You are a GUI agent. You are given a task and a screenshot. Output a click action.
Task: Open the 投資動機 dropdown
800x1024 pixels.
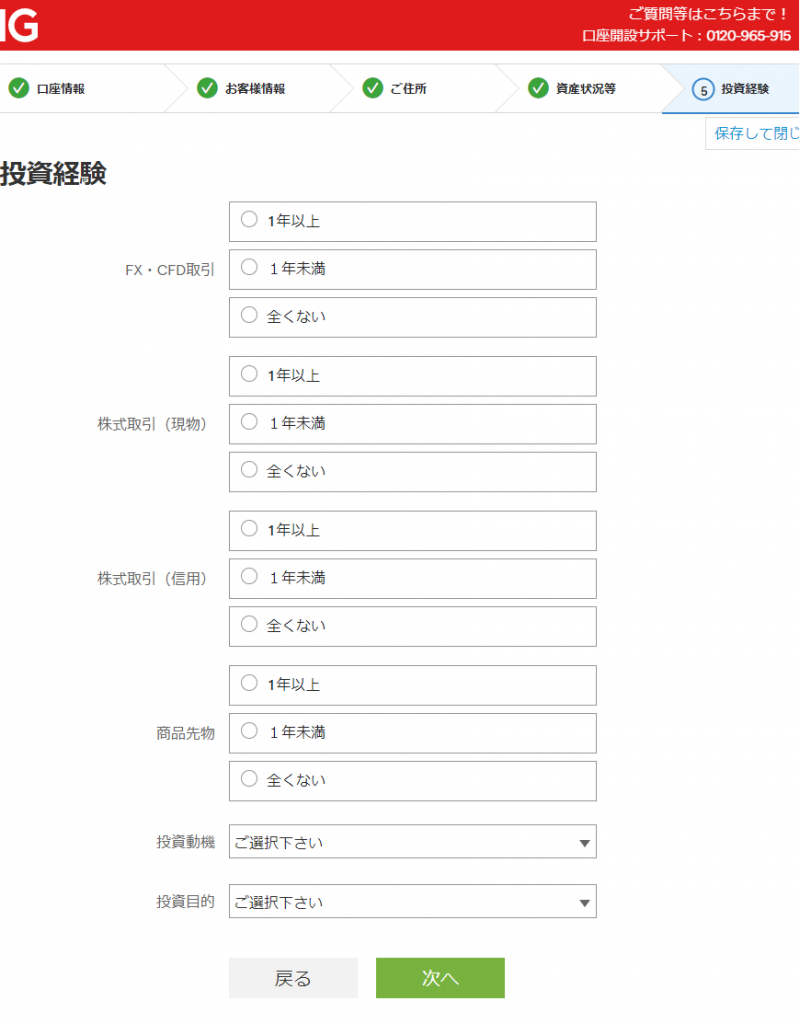[413, 841]
